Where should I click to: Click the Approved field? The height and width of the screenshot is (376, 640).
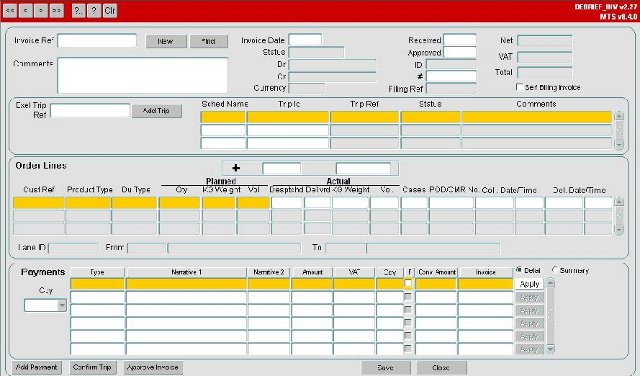tap(460, 52)
